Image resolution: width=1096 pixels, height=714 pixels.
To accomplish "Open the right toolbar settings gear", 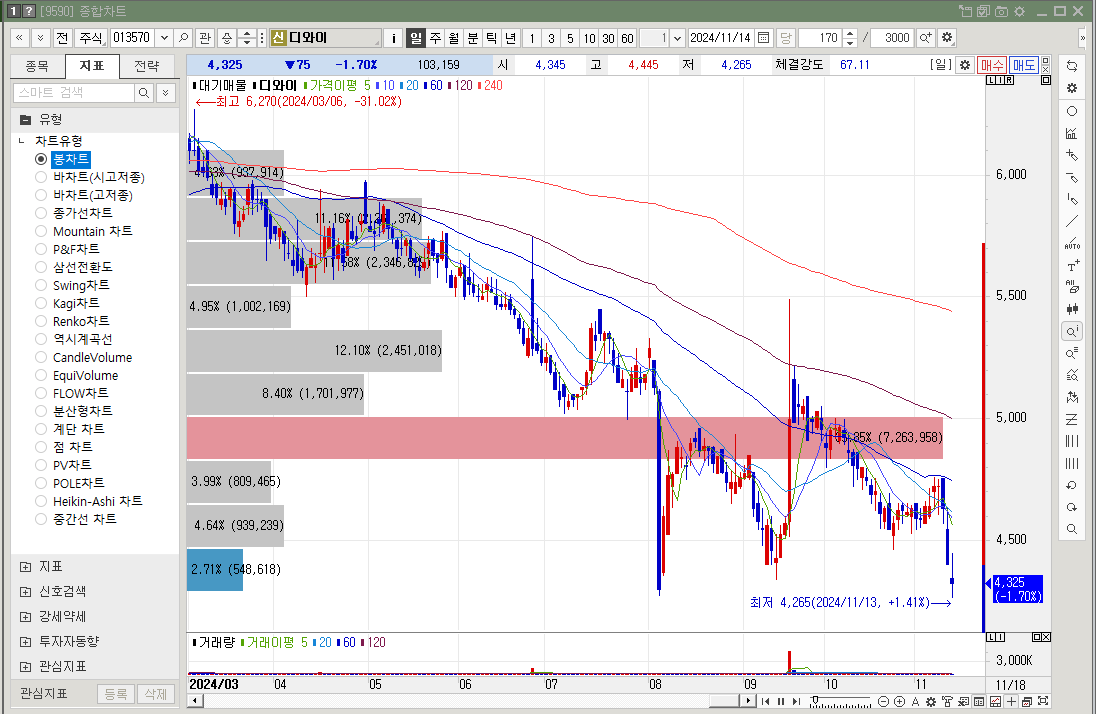I will (1072, 88).
